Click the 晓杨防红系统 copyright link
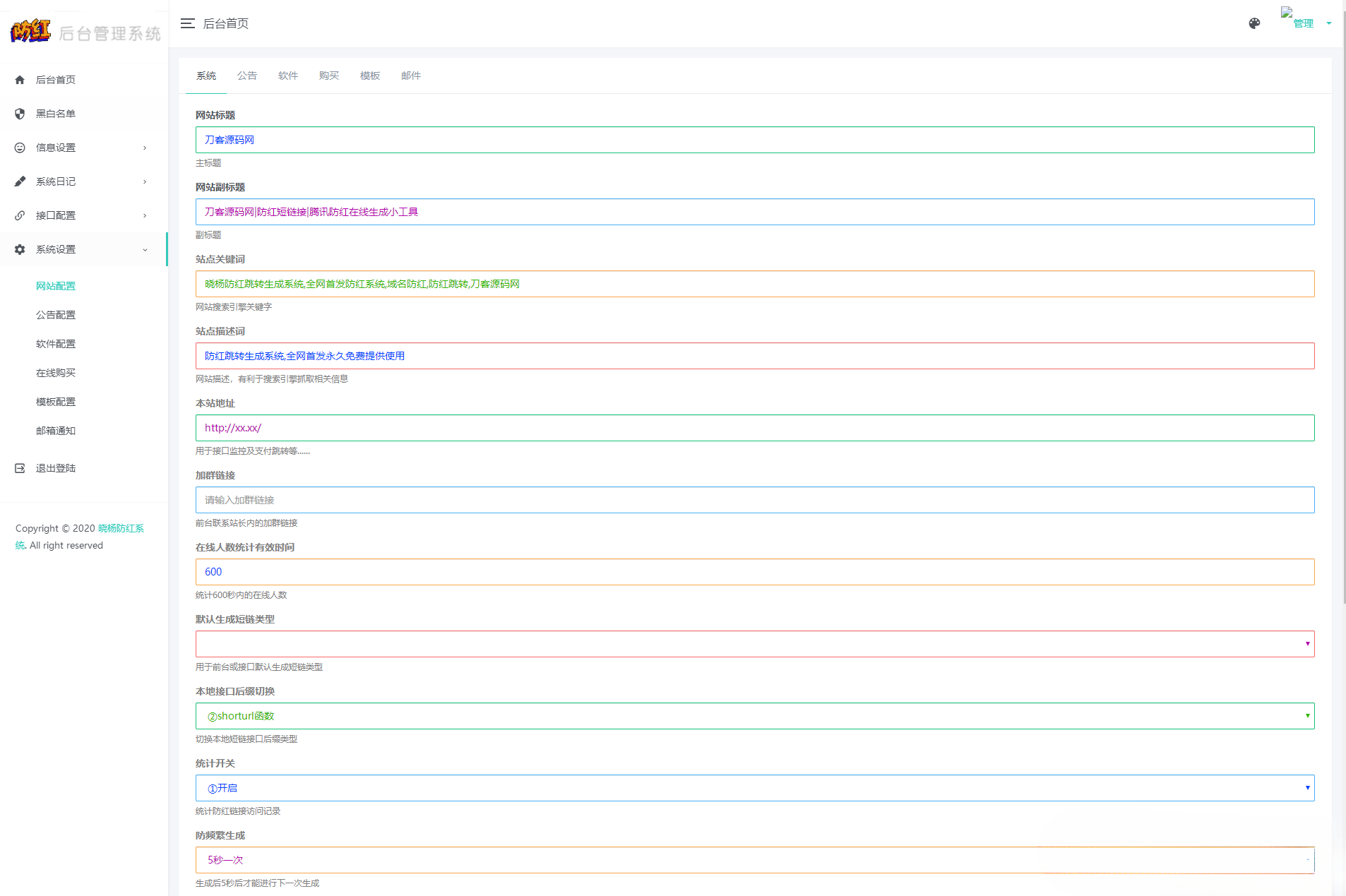This screenshot has width=1346, height=896. coord(121,528)
